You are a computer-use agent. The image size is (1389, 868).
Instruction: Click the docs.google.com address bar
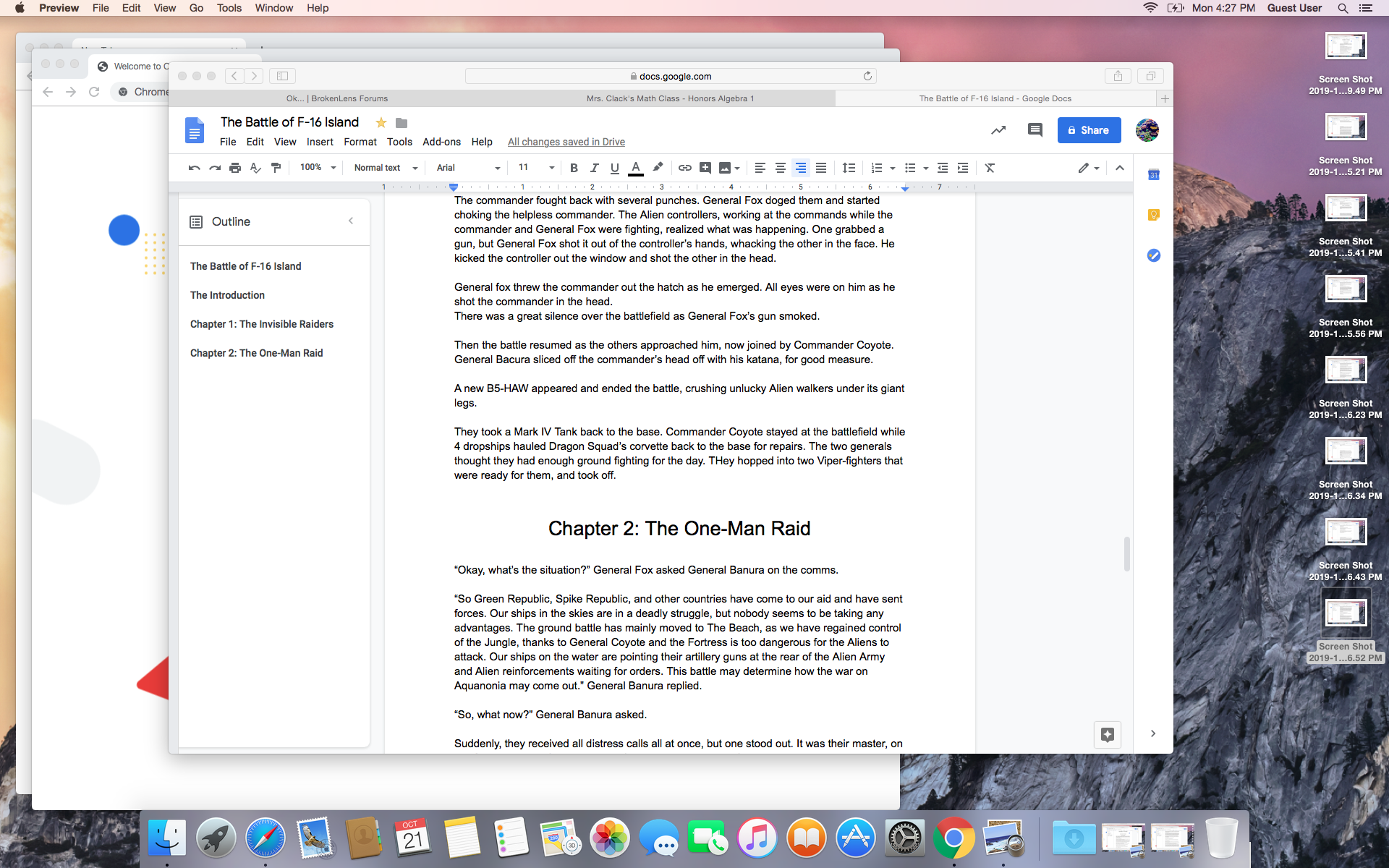pyautogui.click(x=671, y=76)
